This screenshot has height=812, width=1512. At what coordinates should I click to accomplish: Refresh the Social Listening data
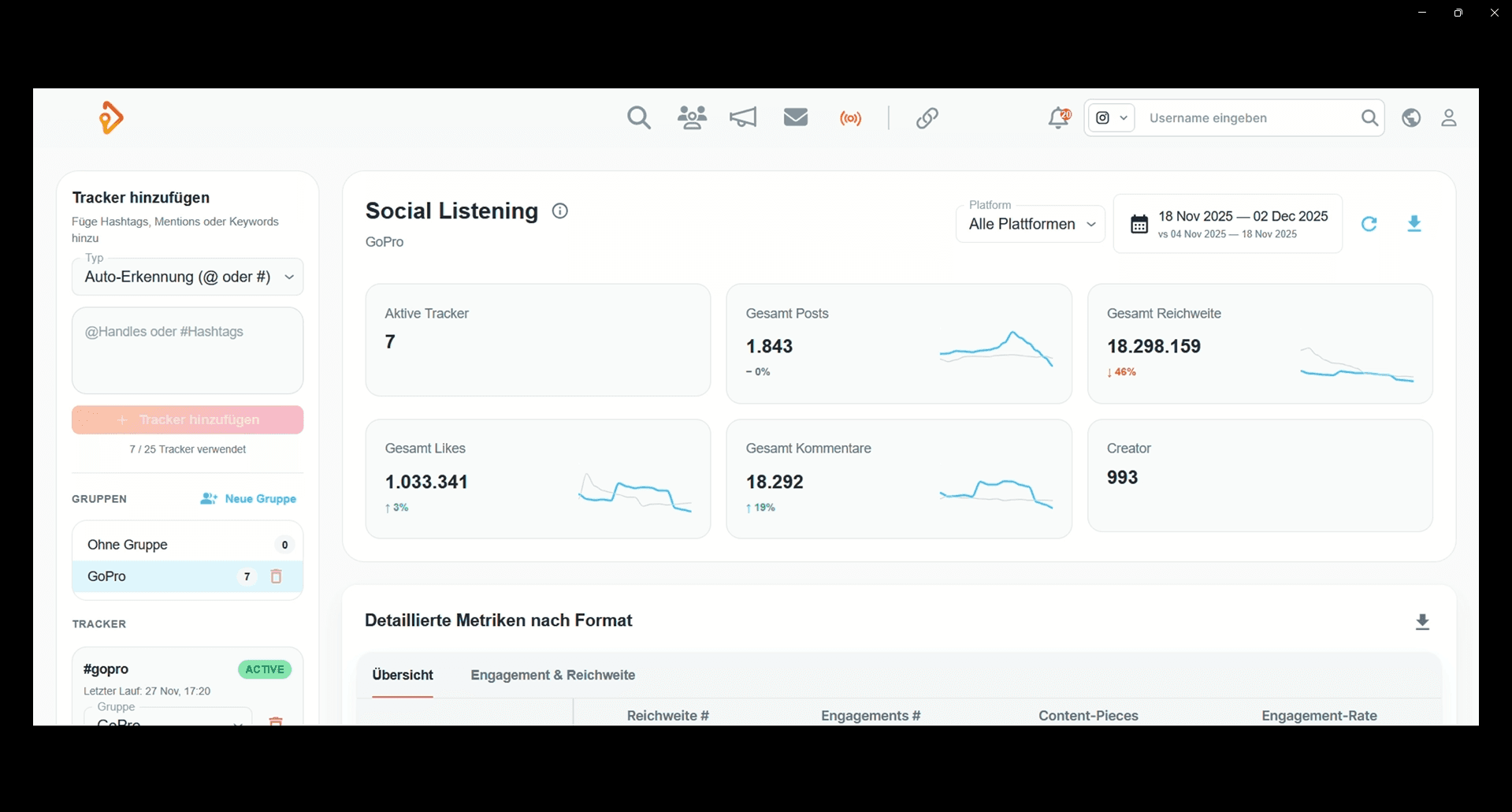(x=1369, y=224)
